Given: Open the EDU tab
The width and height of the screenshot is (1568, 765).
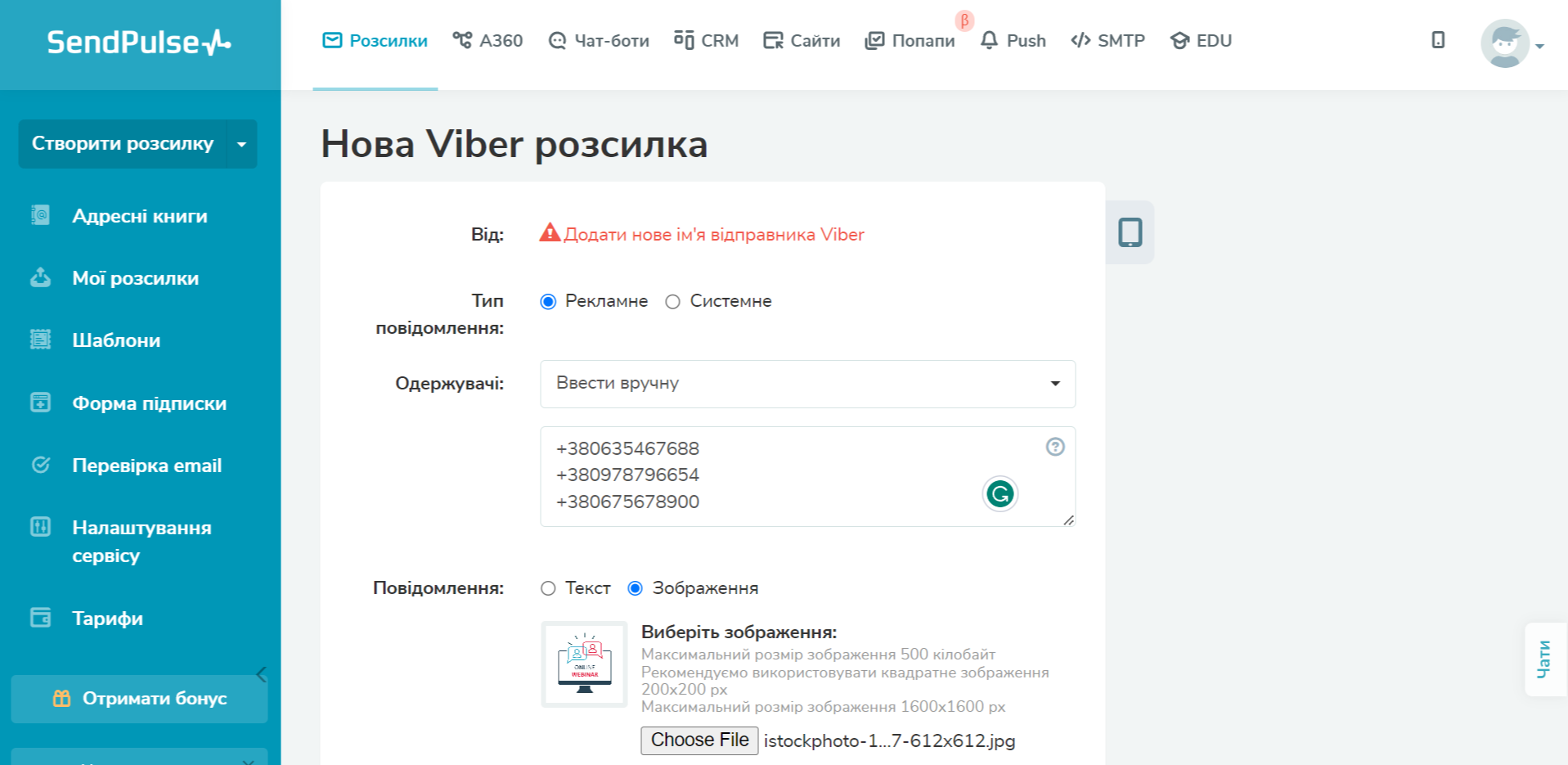Looking at the screenshot, I should click(1201, 41).
